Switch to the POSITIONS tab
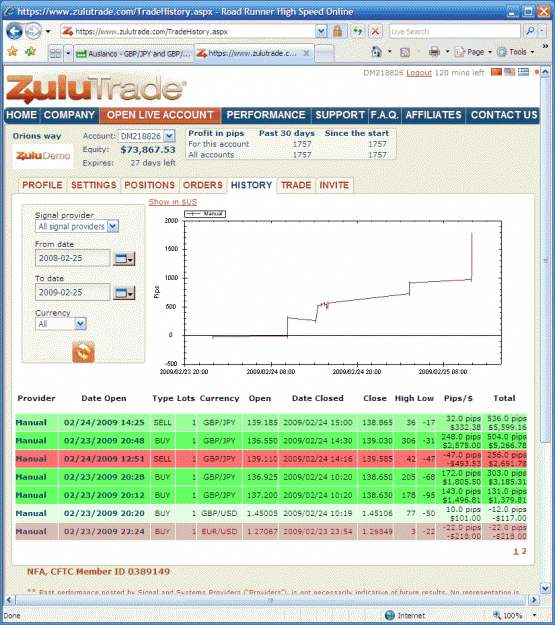The image size is (555, 625). click(150, 185)
